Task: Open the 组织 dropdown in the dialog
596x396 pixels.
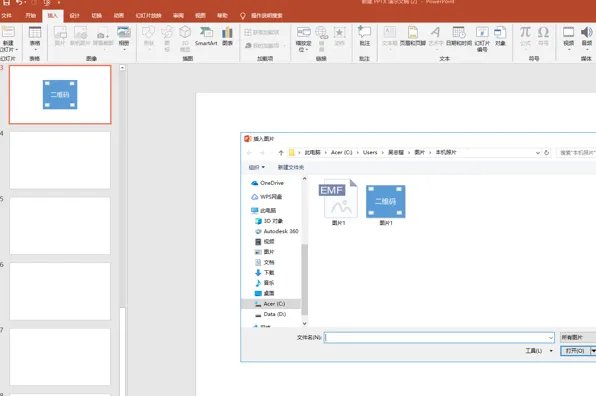Action: pyautogui.click(x=257, y=167)
